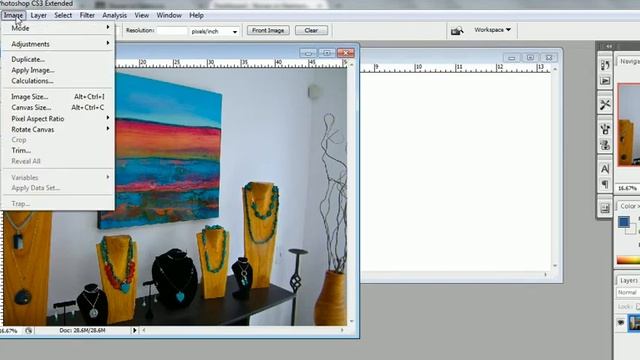Click photo window horizontal scroll right arrow

342,330
